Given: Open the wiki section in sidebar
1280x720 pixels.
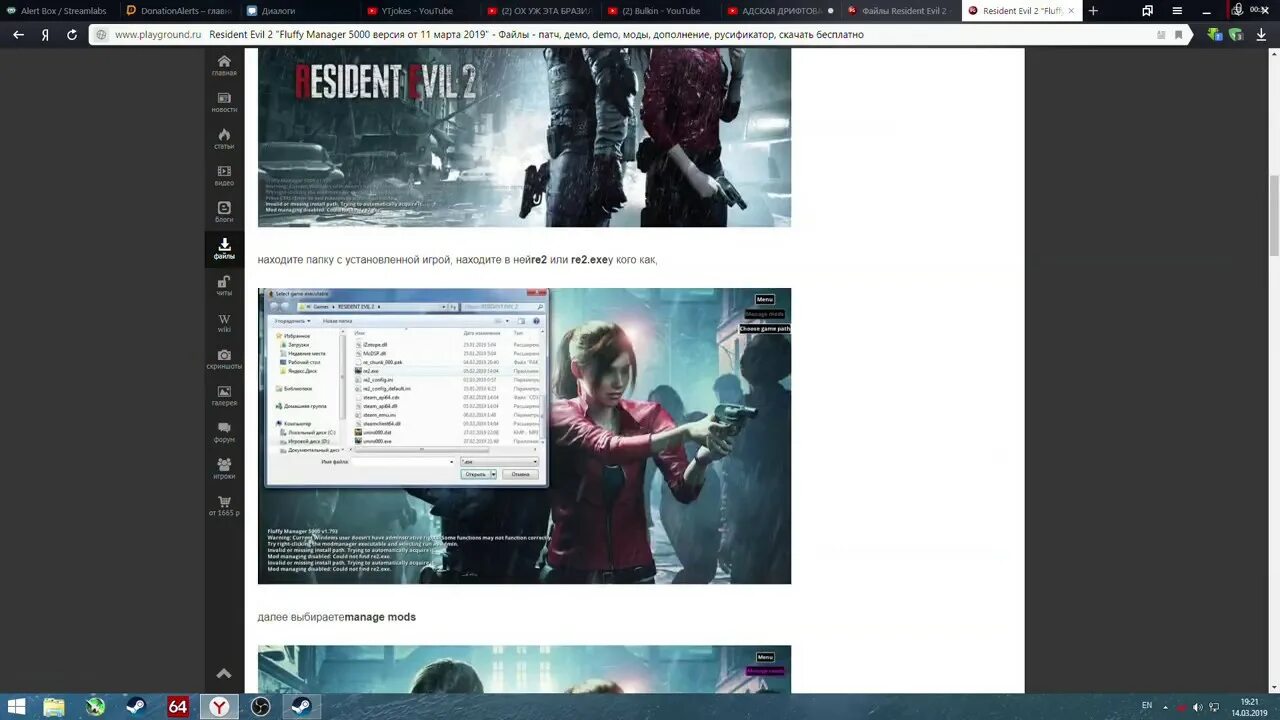Looking at the screenshot, I should coord(224,323).
